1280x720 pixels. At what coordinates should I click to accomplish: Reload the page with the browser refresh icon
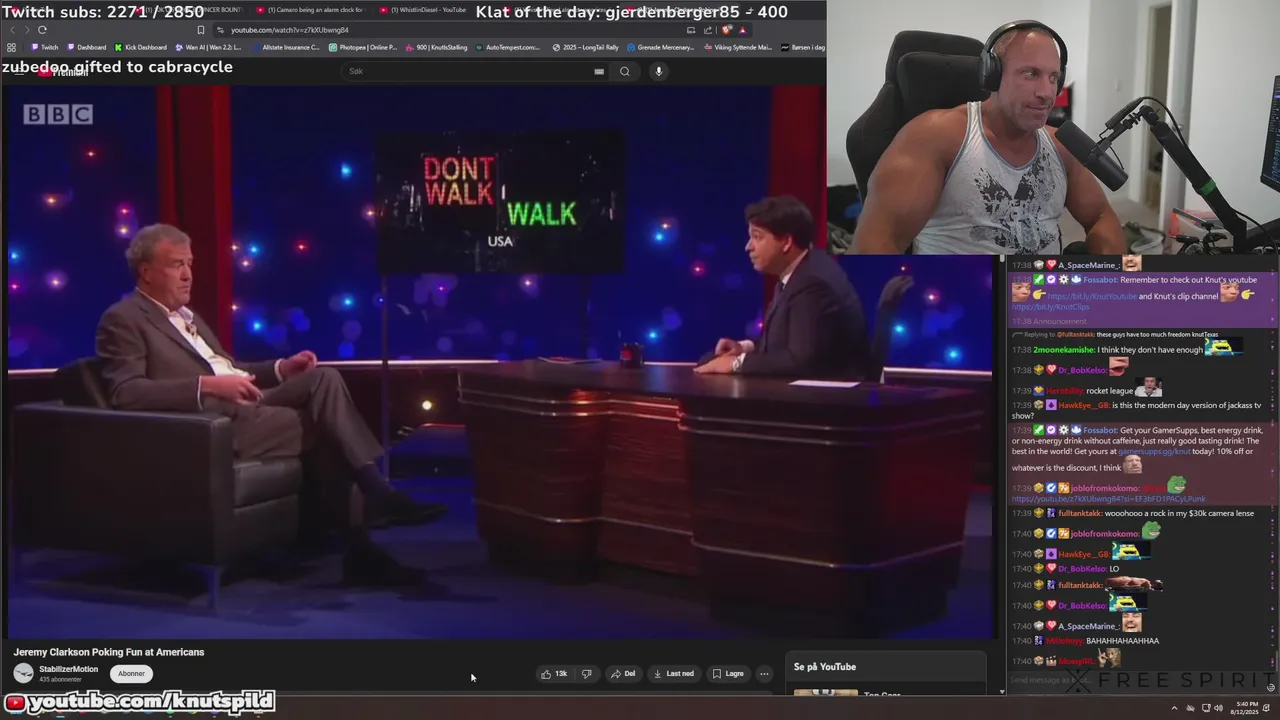pos(42,30)
